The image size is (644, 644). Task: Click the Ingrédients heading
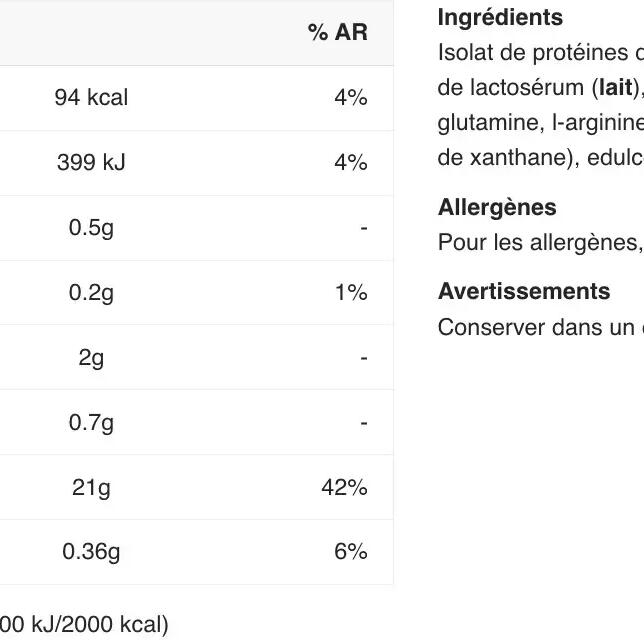point(500,18)
